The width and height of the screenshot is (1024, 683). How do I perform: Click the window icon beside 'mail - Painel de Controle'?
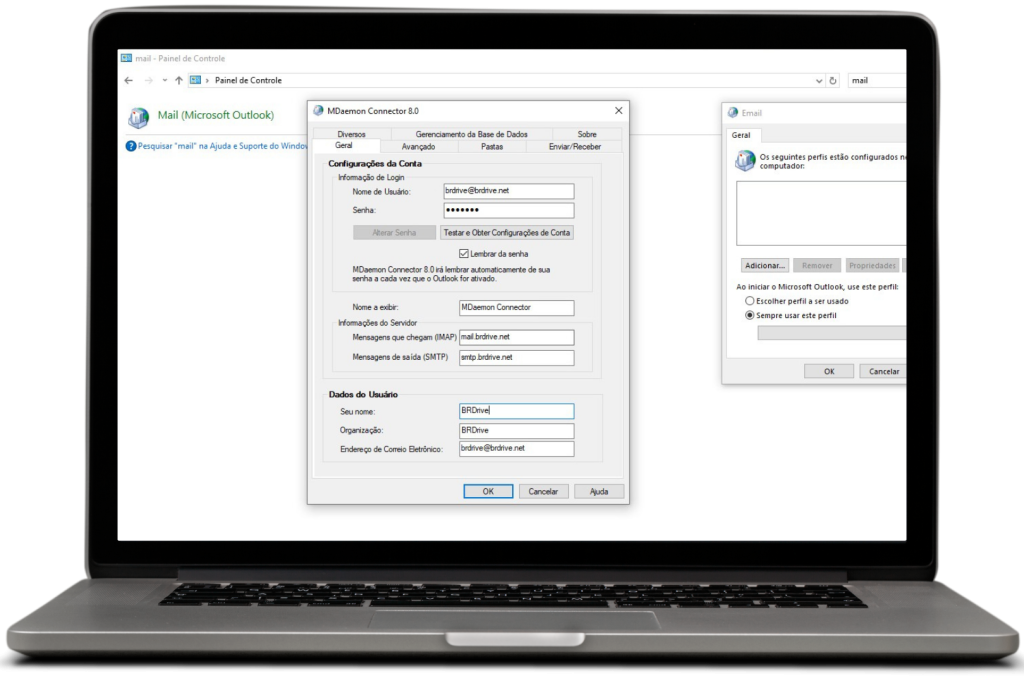pos(126,58)
